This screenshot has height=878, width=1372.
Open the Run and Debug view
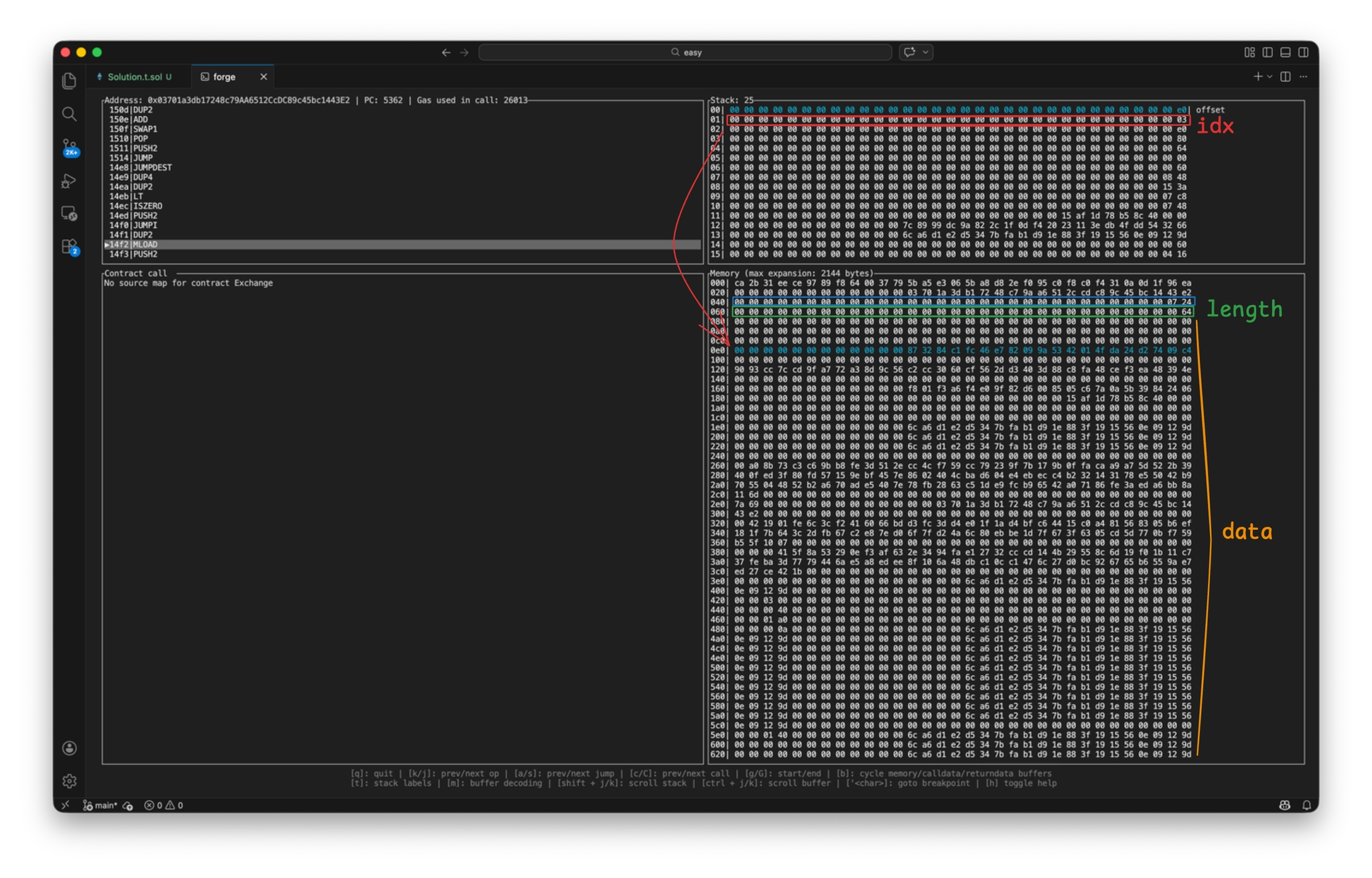coord(69,180)
